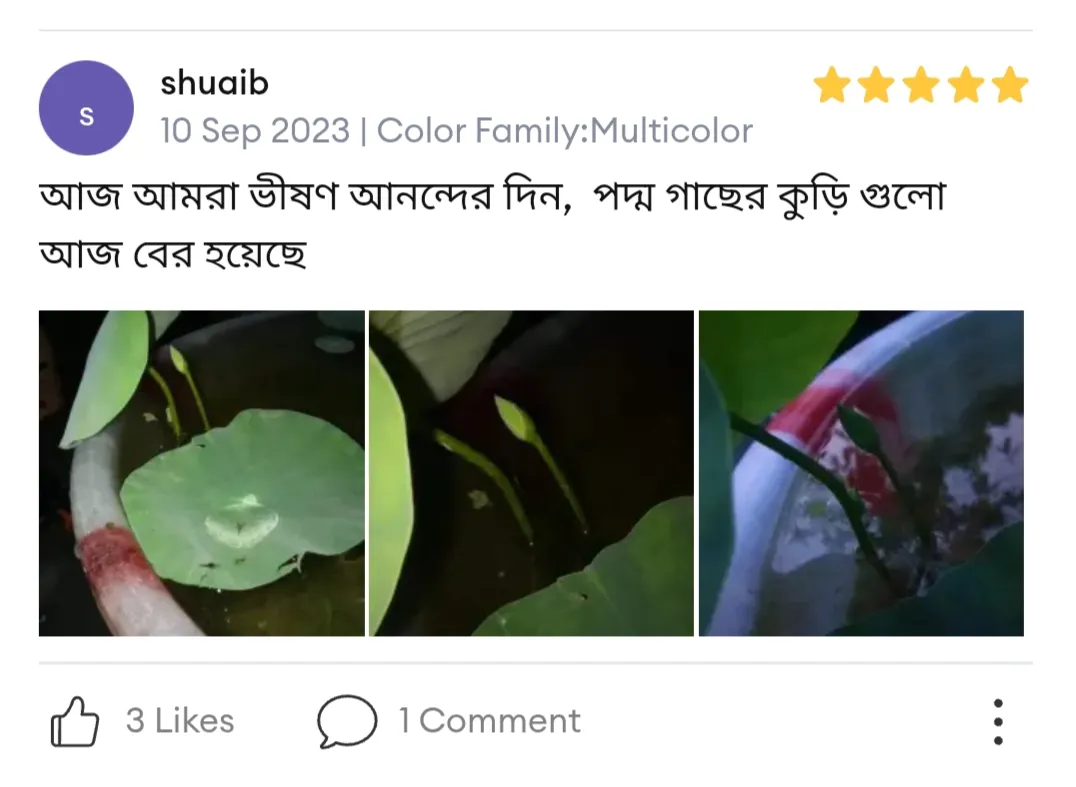Click the third gold rating star
This screenshot has width=1076, height=787.
tap(921, 85)
